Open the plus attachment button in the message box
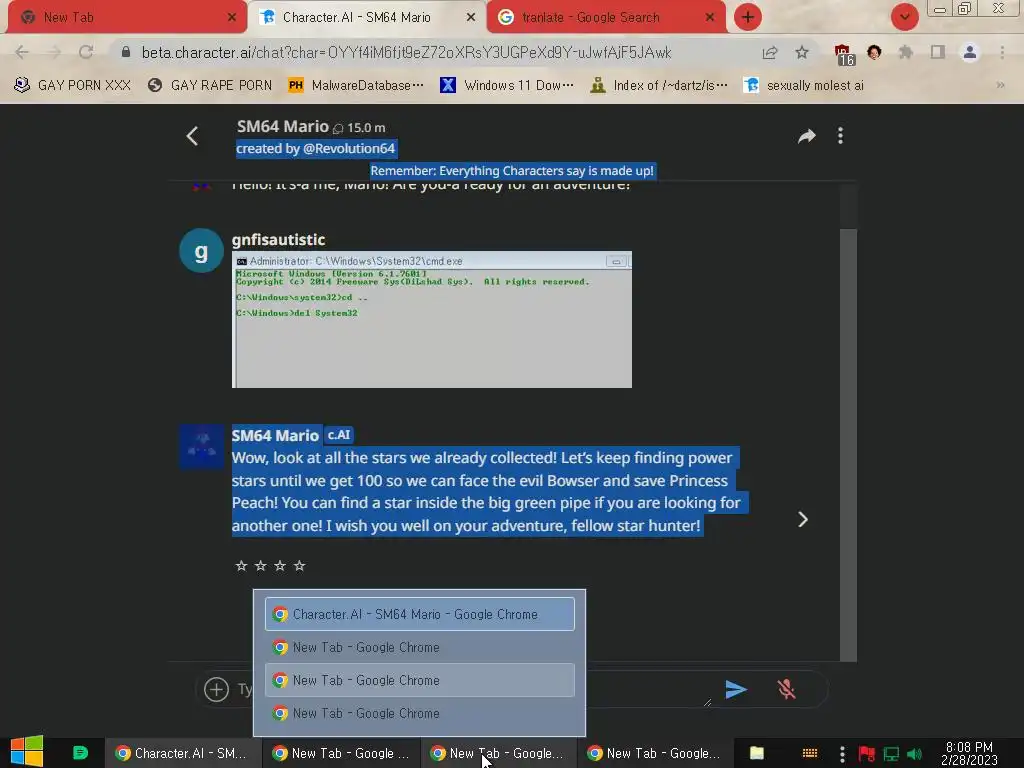This screenshot has width=1024, height=768. 216,689
